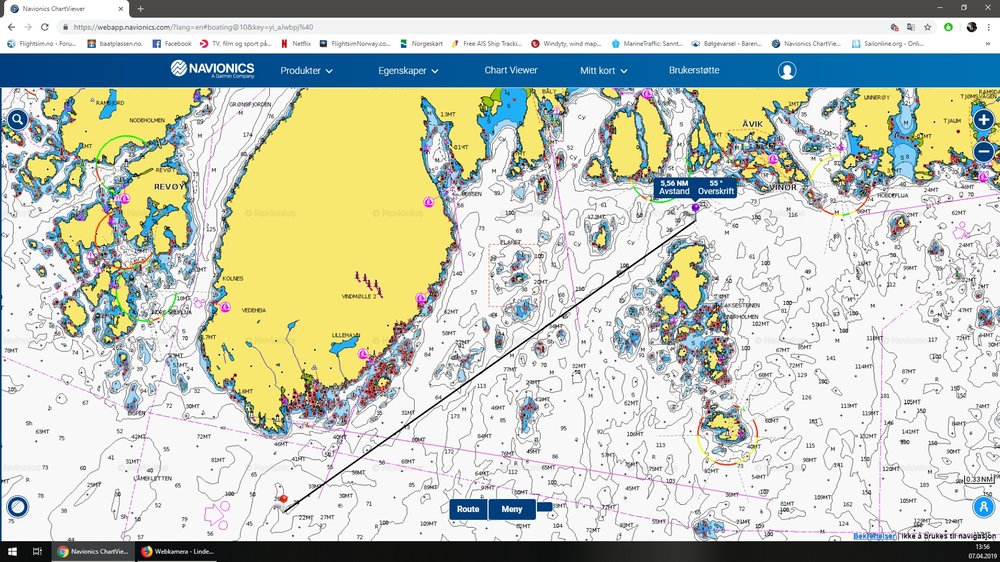Zoom in the chart with plus button
Image resolution: width=1000 pixels, height=562 pixels.
983,119
